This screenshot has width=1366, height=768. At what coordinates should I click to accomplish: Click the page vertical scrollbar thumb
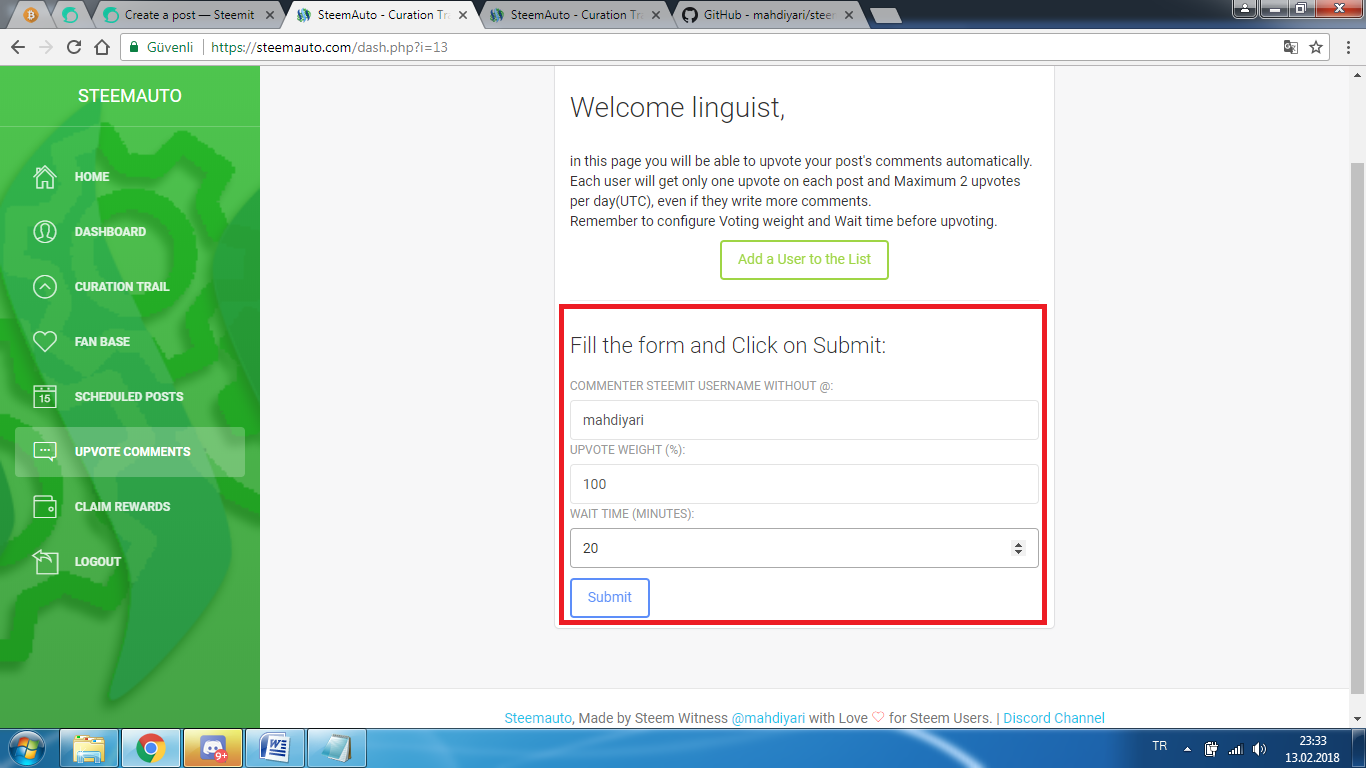[x=1357, y=428]
